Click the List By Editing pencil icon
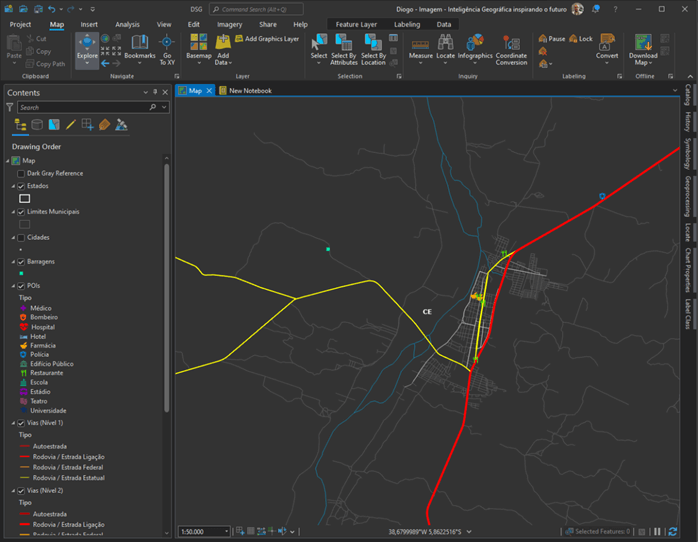Screen dimensions: 698x542 [71, 125]
